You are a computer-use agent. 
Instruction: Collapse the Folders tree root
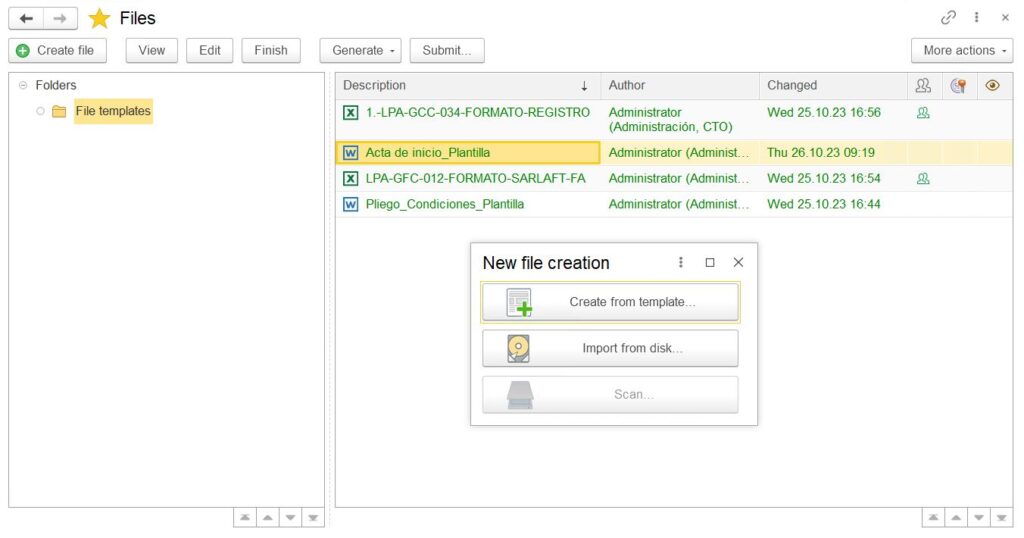click(23, 86)
